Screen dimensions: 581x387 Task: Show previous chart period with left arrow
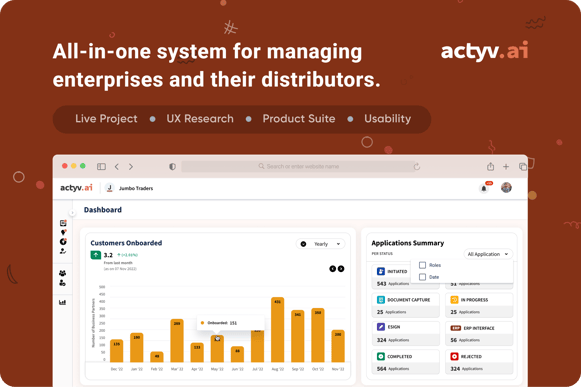point(332,269)
